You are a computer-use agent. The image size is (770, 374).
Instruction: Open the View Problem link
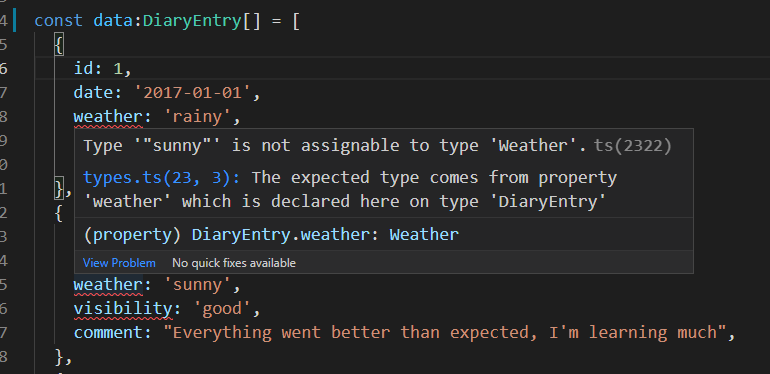(119, 263)
